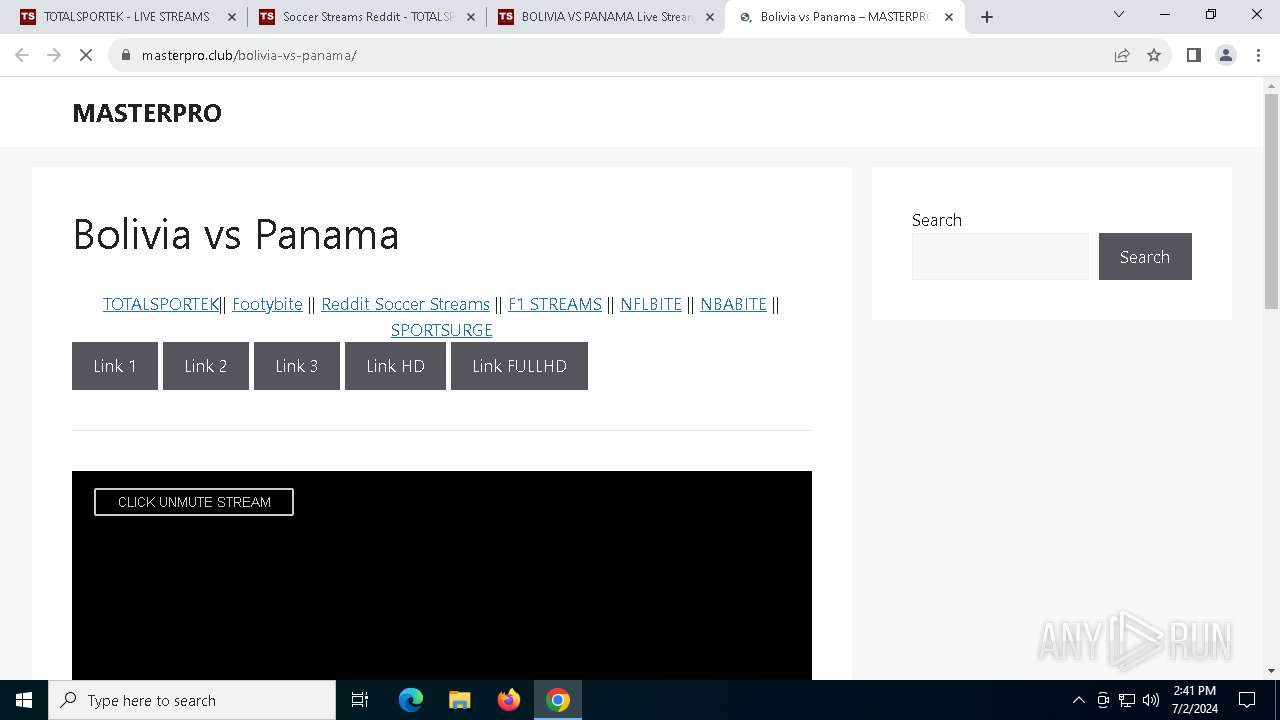Open the Chrome profile menu
This screenshot has height=720, width=1280.
point(1226,55)
